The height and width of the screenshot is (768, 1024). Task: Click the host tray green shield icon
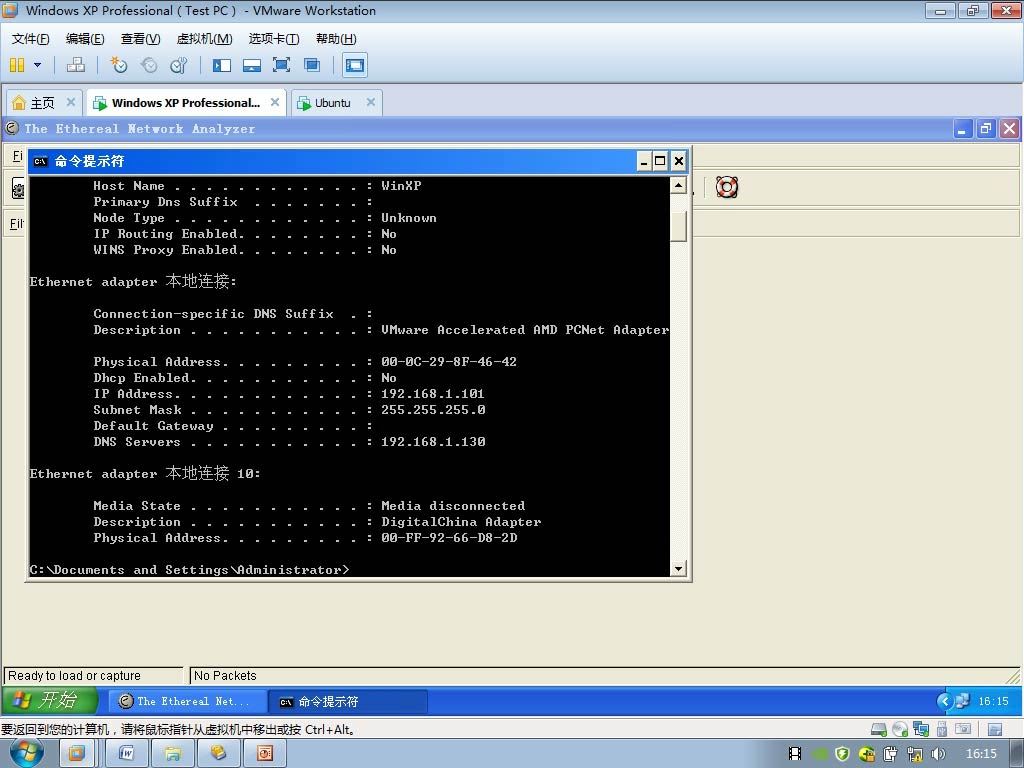click(842, 754)
